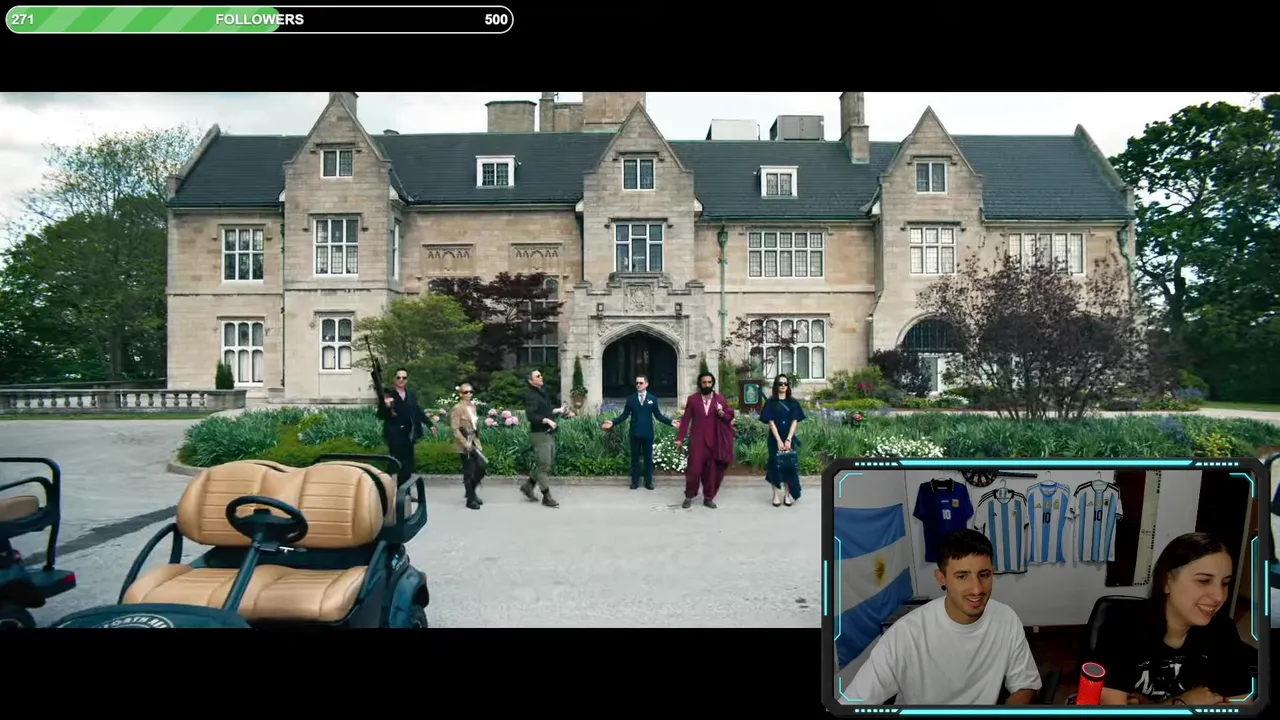
Task: Click the "FOLLOWERS" label on goal bar
Action: tap(259, 19)
